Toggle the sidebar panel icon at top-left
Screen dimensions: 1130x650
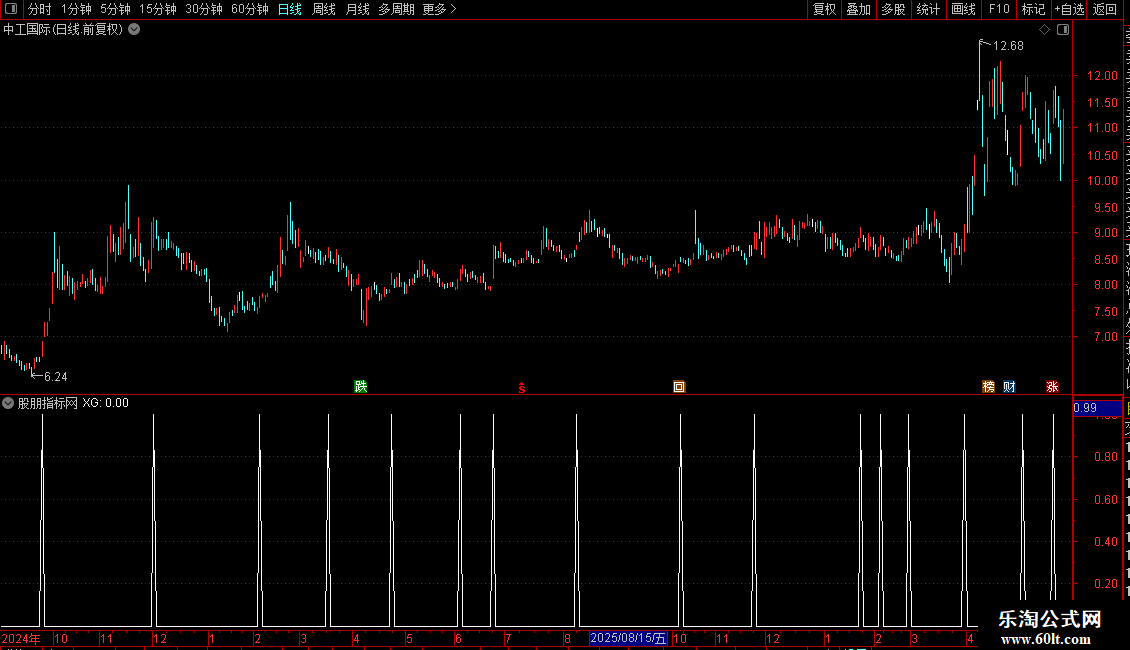[11, 9]
